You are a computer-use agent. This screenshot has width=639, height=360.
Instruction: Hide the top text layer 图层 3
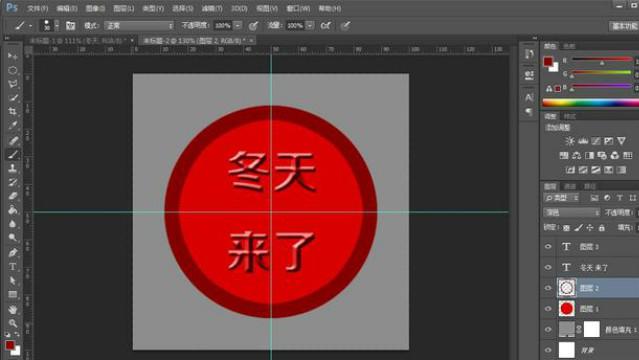coord(548,246)
